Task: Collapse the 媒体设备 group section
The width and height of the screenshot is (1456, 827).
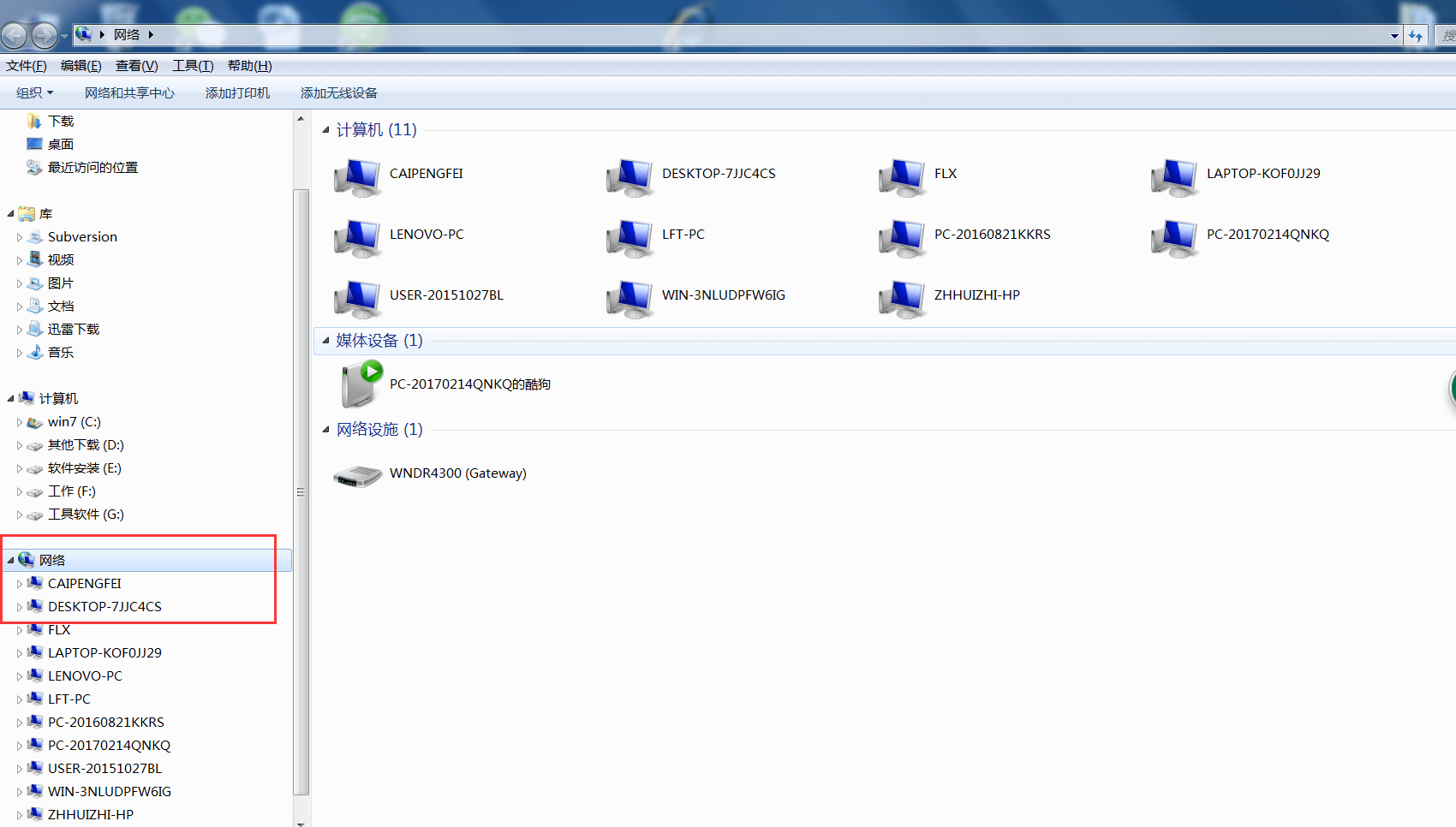Action: click(x=325, y=341)
